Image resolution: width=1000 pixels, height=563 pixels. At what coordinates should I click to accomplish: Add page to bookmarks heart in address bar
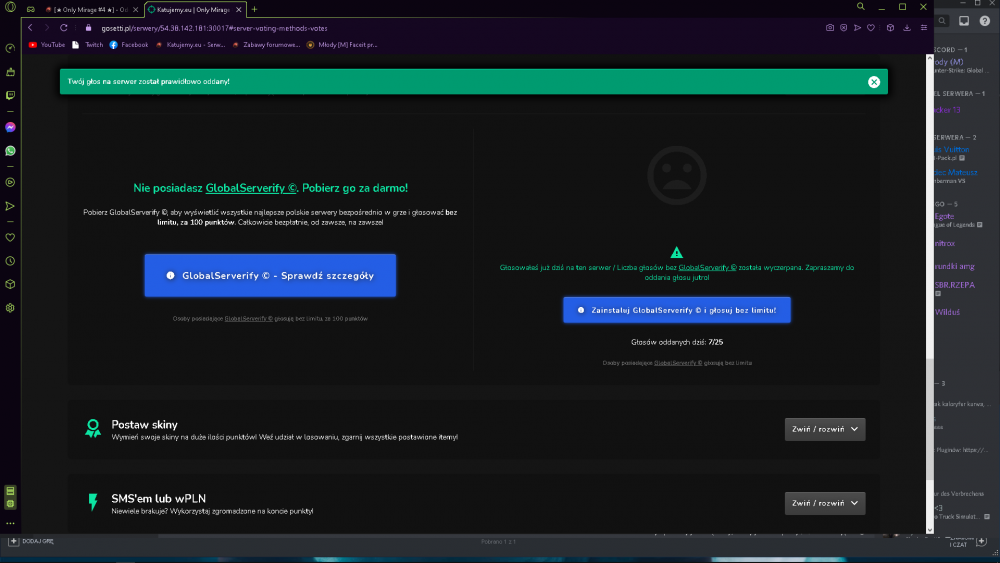[871, 28]
